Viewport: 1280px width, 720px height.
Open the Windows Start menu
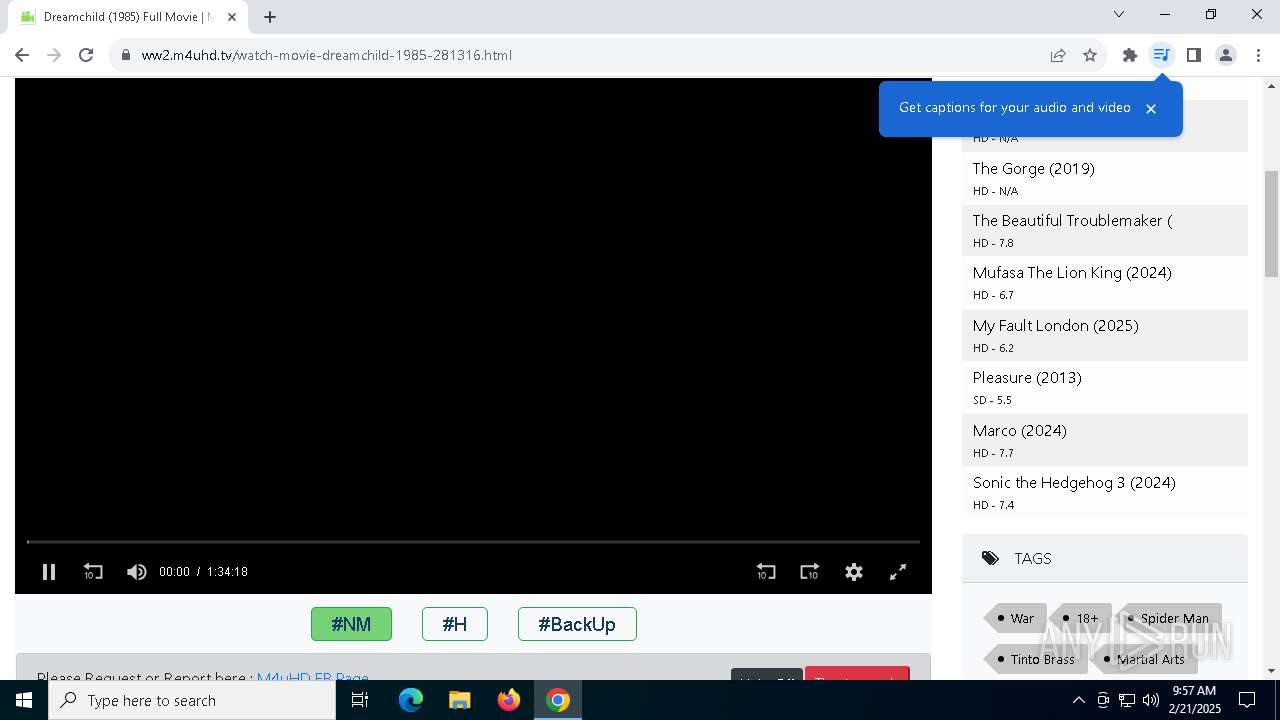[24, 700]
